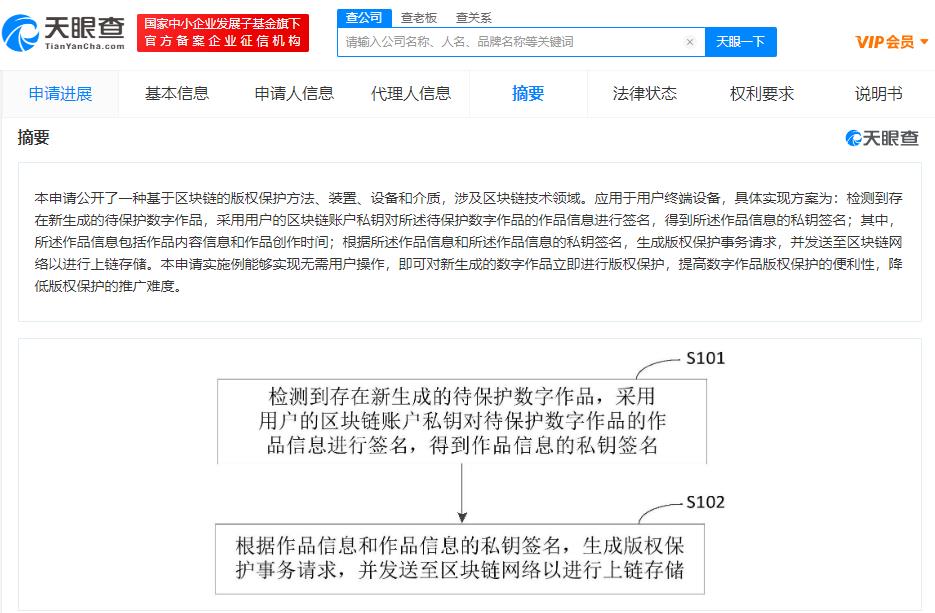The width and height of the screenshot is (935, 613).
Task: Click the S101 flowchart step box
Action: coord(462,421)
